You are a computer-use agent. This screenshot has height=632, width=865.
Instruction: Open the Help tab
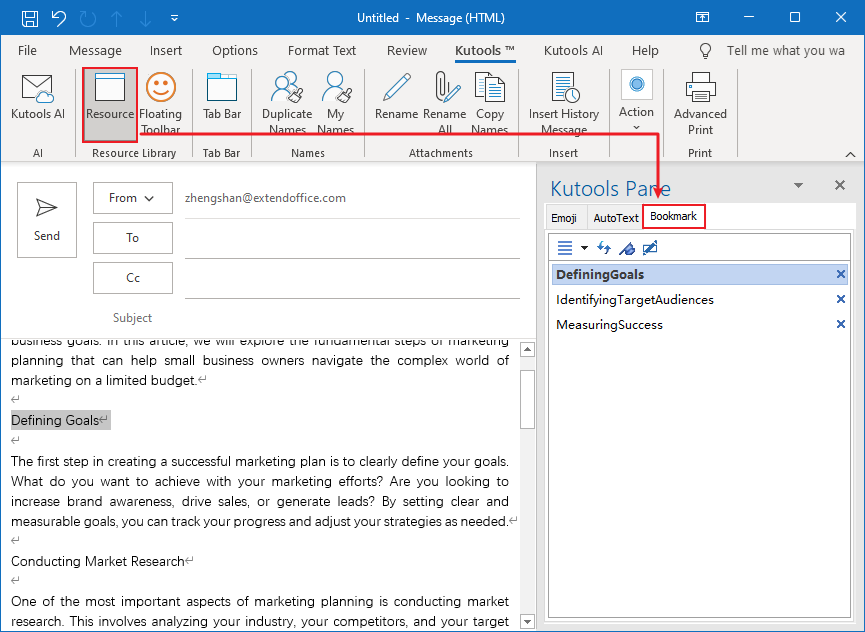click(645, 51)
